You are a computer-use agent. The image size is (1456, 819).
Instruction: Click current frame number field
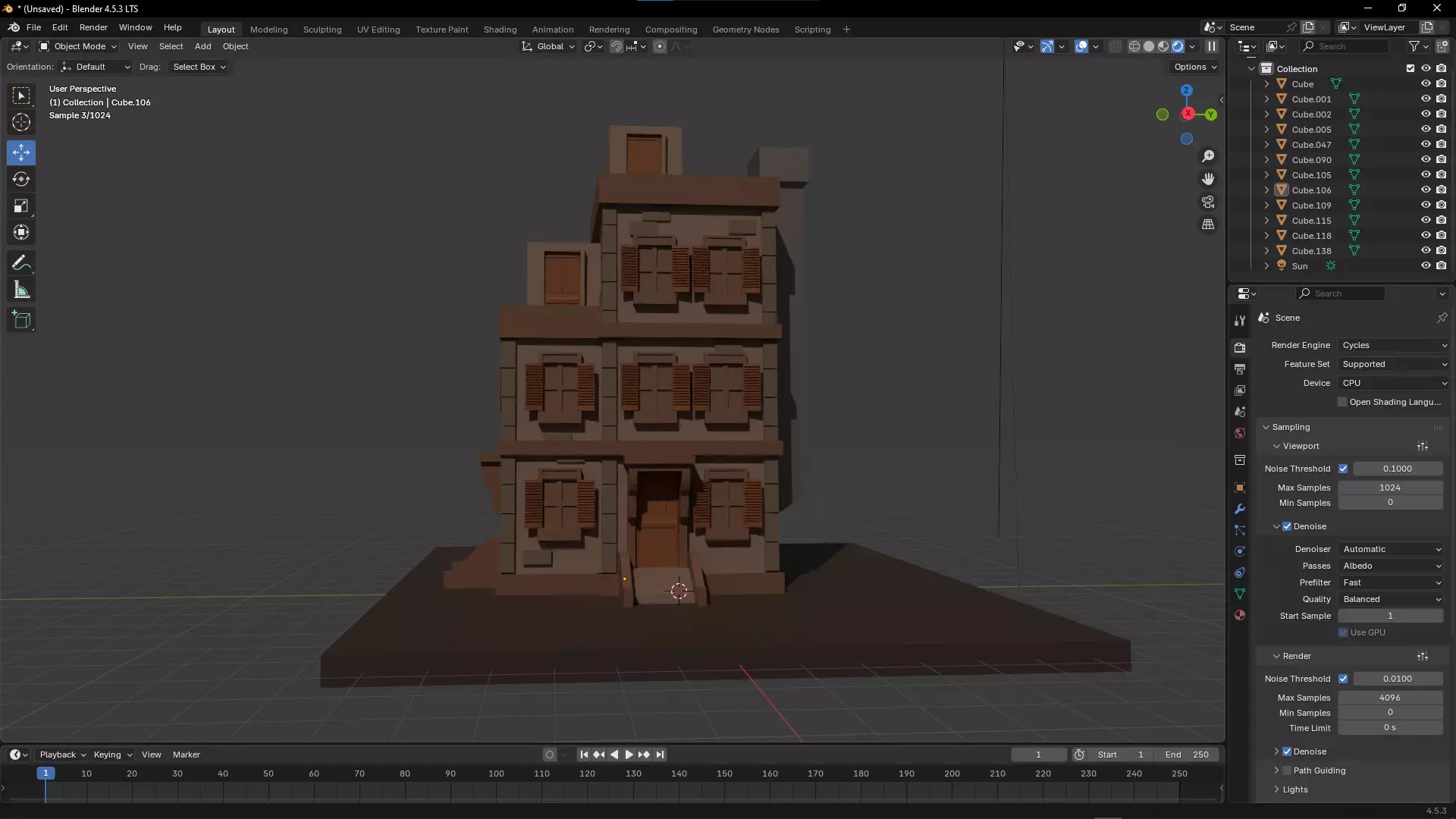(1039, 755)
